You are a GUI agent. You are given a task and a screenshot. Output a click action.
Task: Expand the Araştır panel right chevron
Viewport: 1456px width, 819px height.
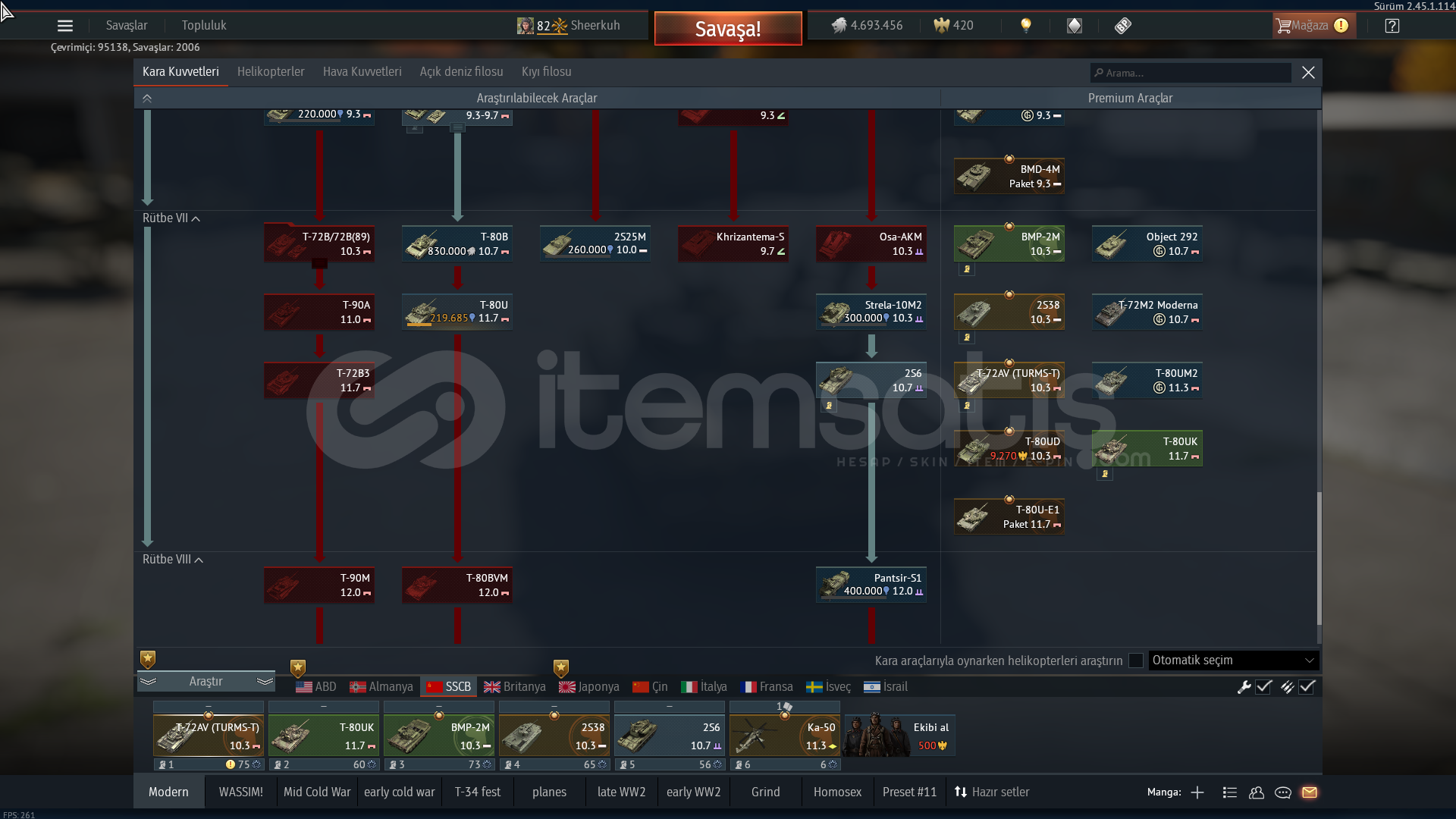click(x=265, y=682)
